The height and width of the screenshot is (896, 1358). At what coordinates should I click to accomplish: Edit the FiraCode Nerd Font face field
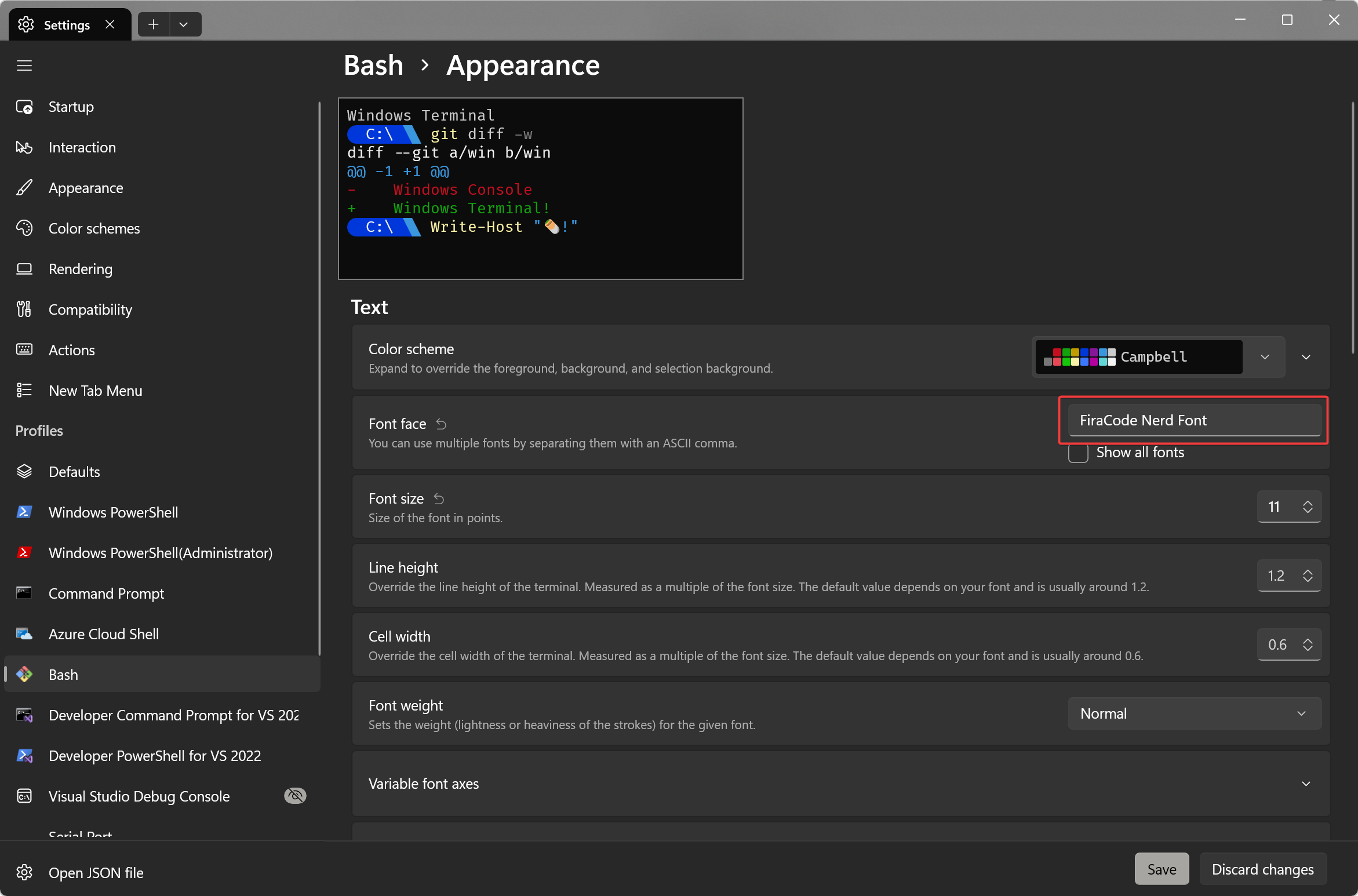[1193, 420]
